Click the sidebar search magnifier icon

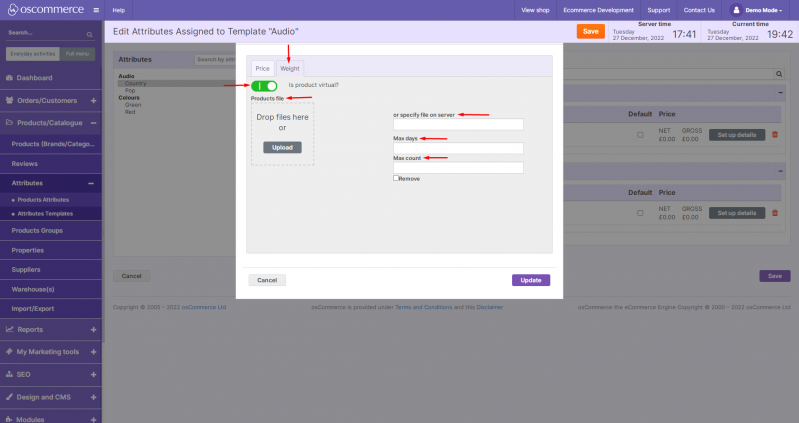click(93, 33)
